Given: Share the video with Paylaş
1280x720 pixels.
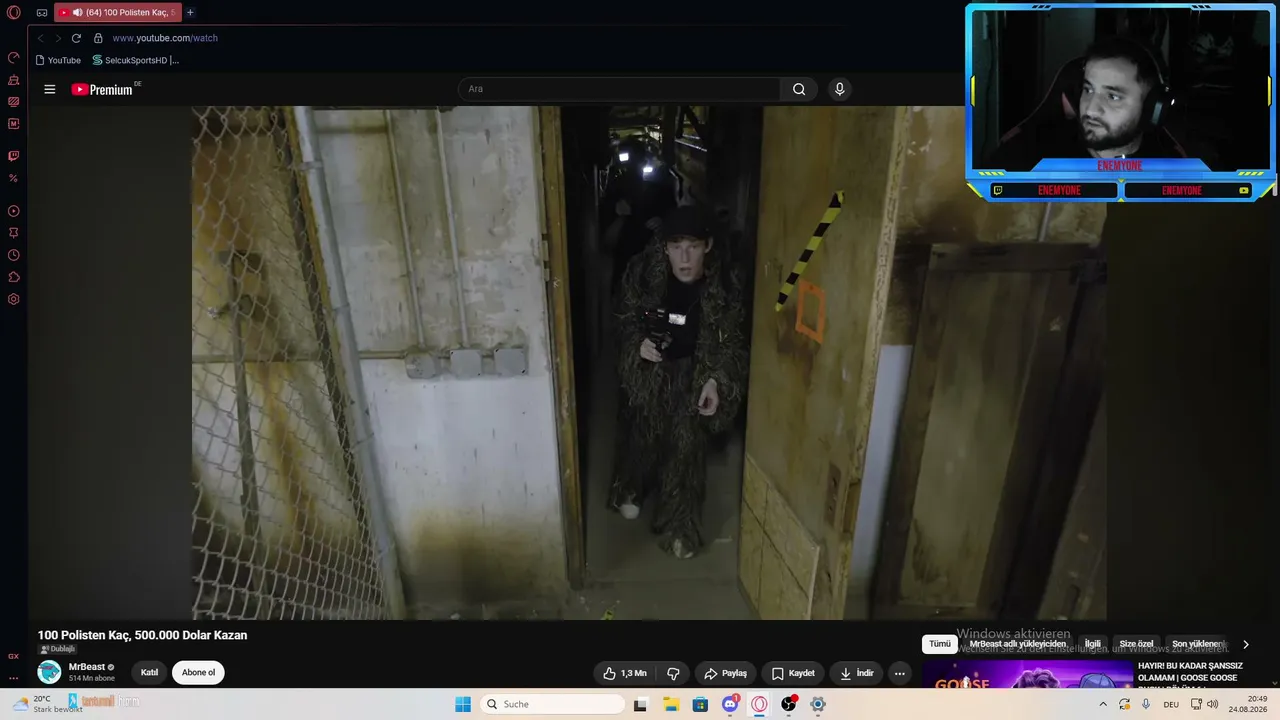Looking at the screenshot, I should pos(726,673).
